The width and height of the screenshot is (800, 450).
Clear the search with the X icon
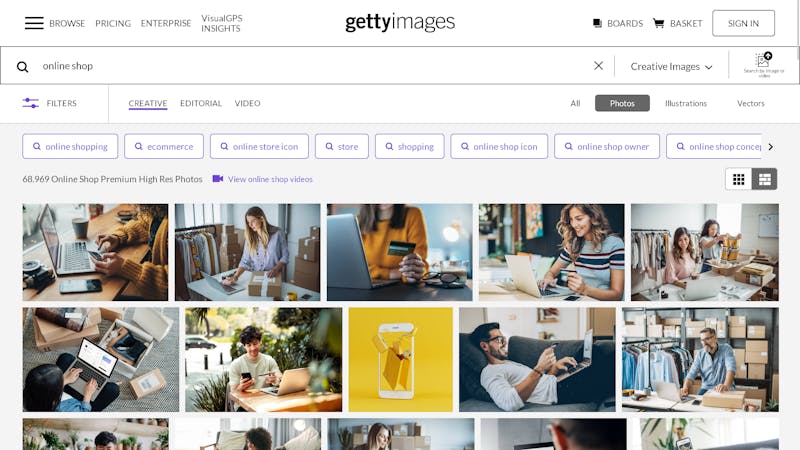coord(598,66)
